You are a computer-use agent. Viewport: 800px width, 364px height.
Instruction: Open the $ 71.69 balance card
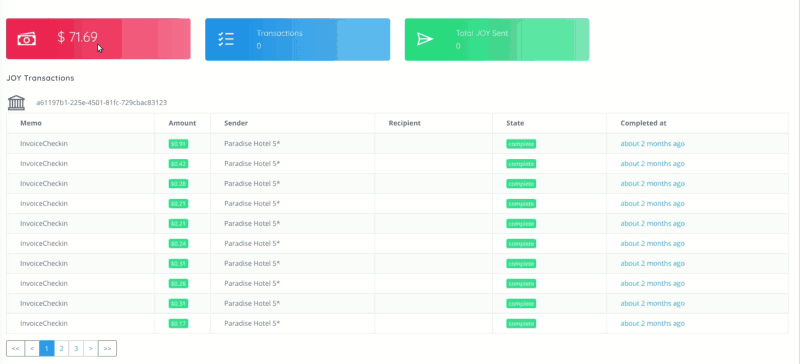[x=98, y=39]
